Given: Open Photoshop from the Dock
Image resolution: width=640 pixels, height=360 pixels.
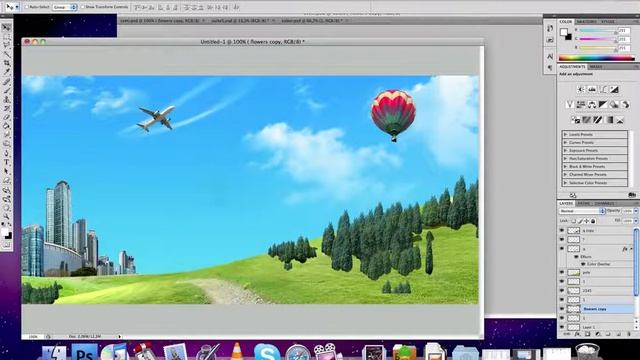Looking at the screenshot, I should point(84,352).
